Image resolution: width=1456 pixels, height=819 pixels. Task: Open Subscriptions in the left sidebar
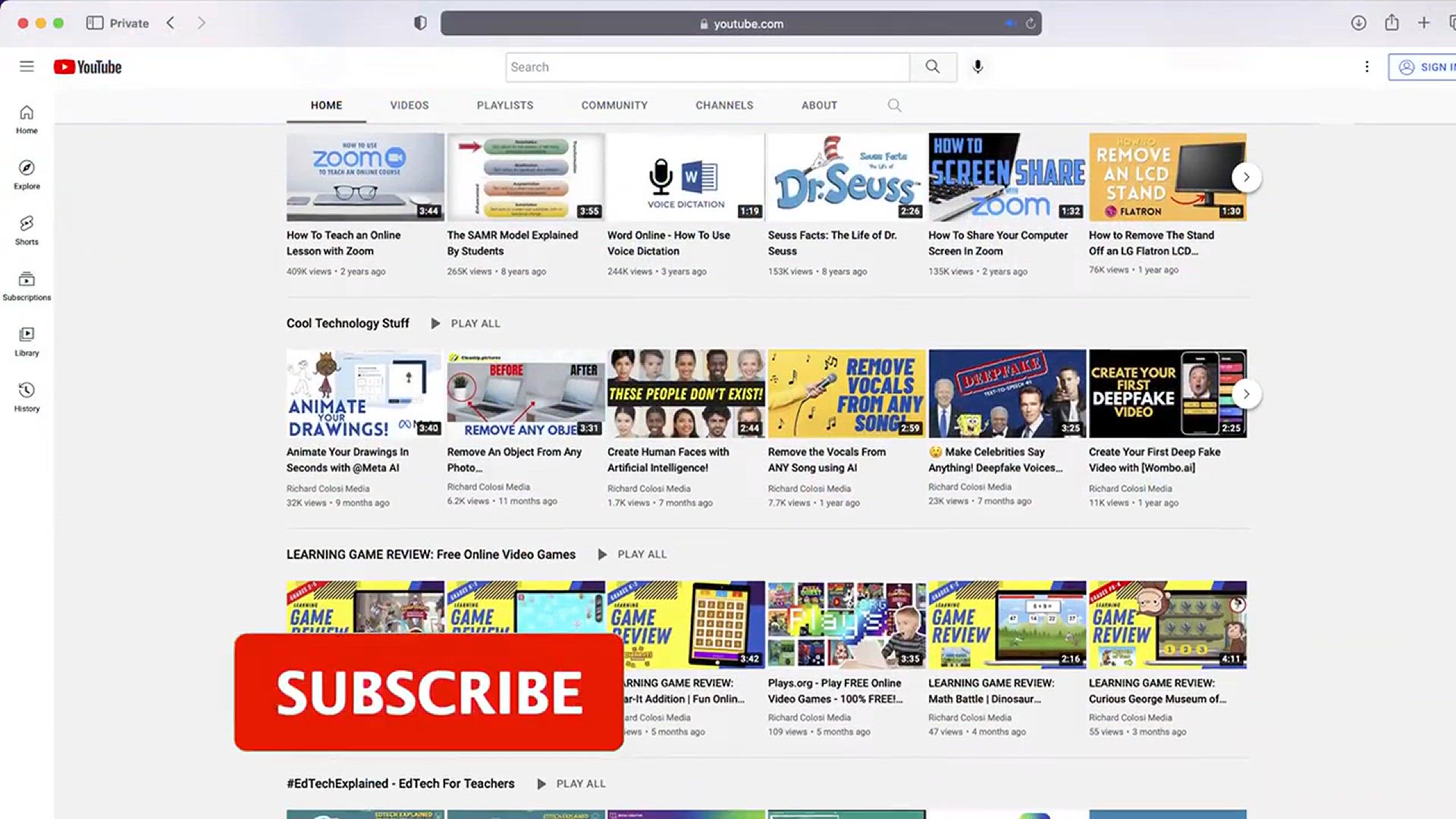[x=27, y=287]
